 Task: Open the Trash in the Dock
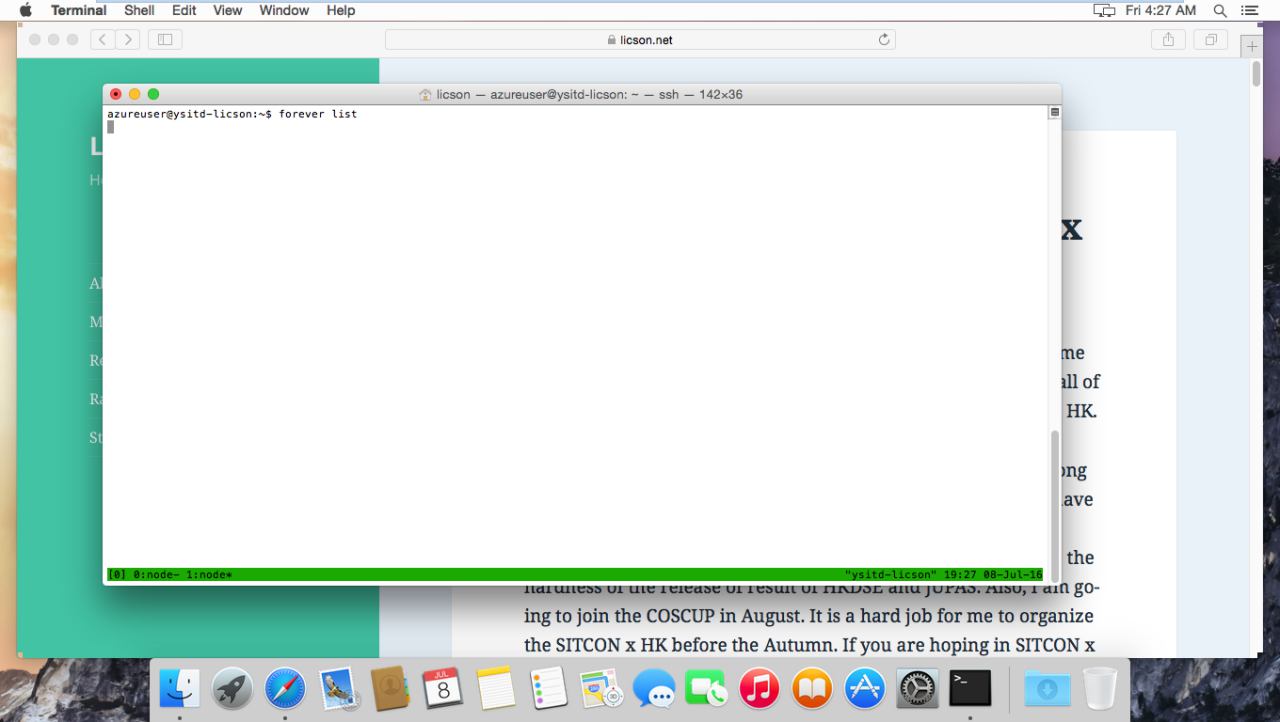[1099, 688]
